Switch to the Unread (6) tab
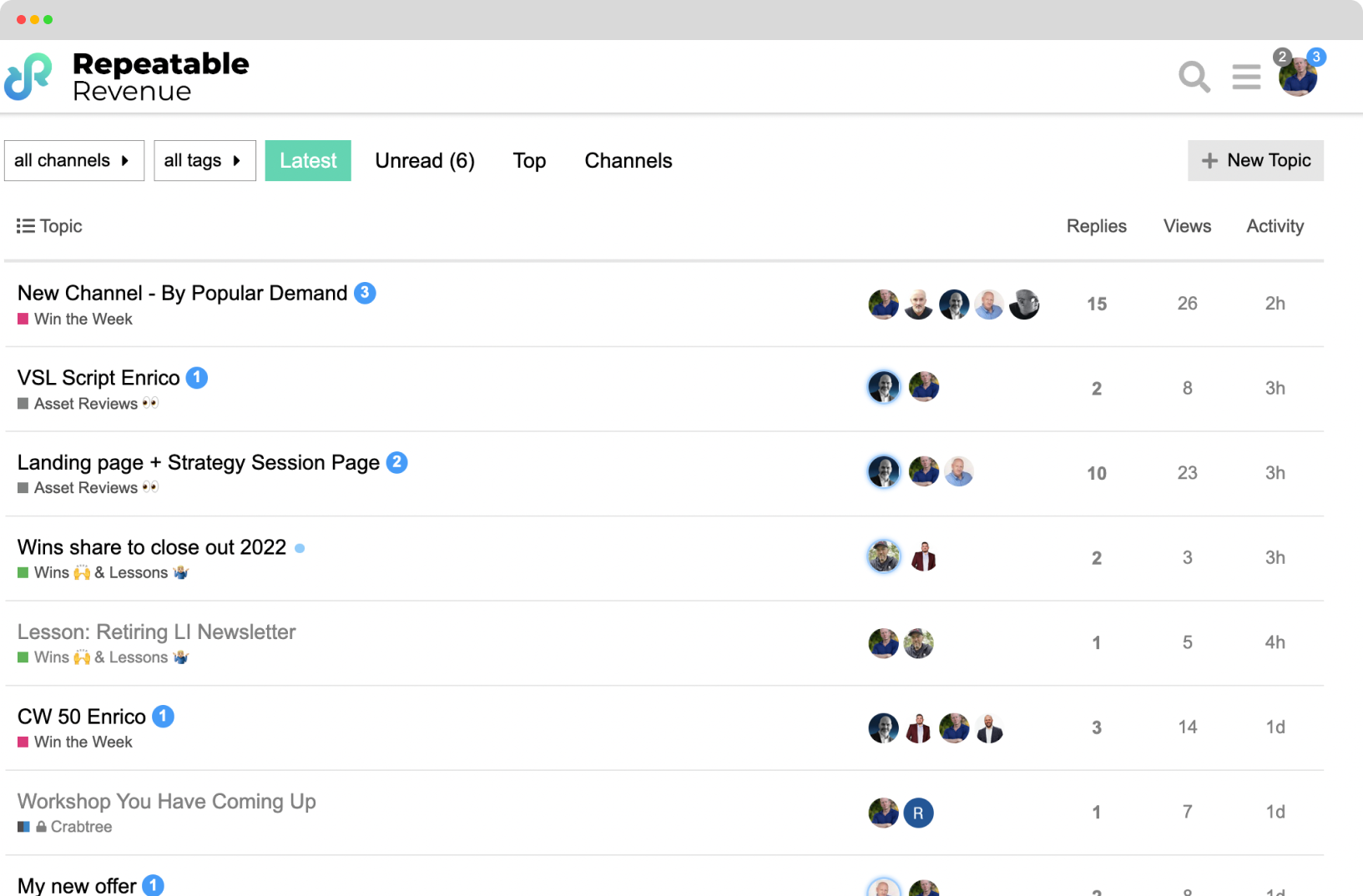This screenshot has height=896, width=1363. coord(425,160)
